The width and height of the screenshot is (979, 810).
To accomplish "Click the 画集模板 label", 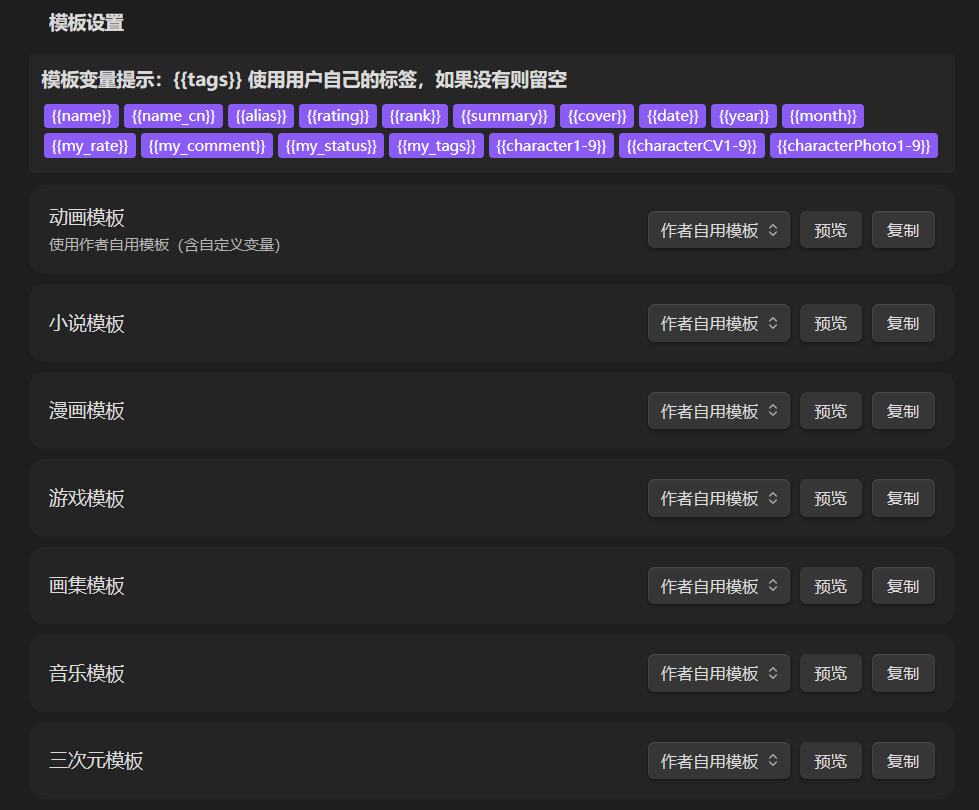I will coord(87,586).
